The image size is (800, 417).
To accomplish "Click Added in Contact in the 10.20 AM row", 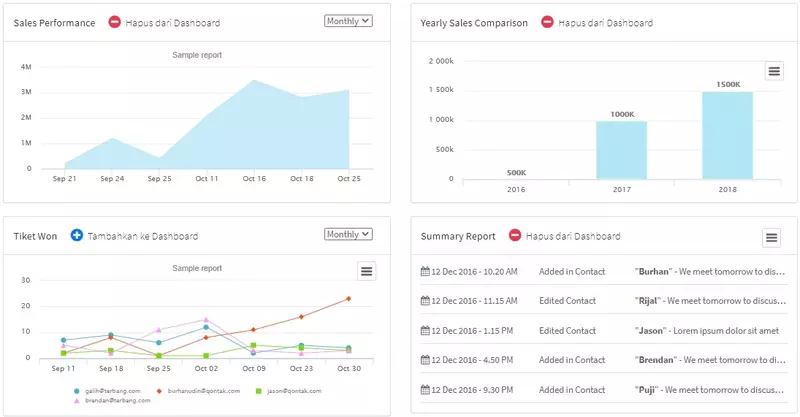I will click(x=572, y=272).
